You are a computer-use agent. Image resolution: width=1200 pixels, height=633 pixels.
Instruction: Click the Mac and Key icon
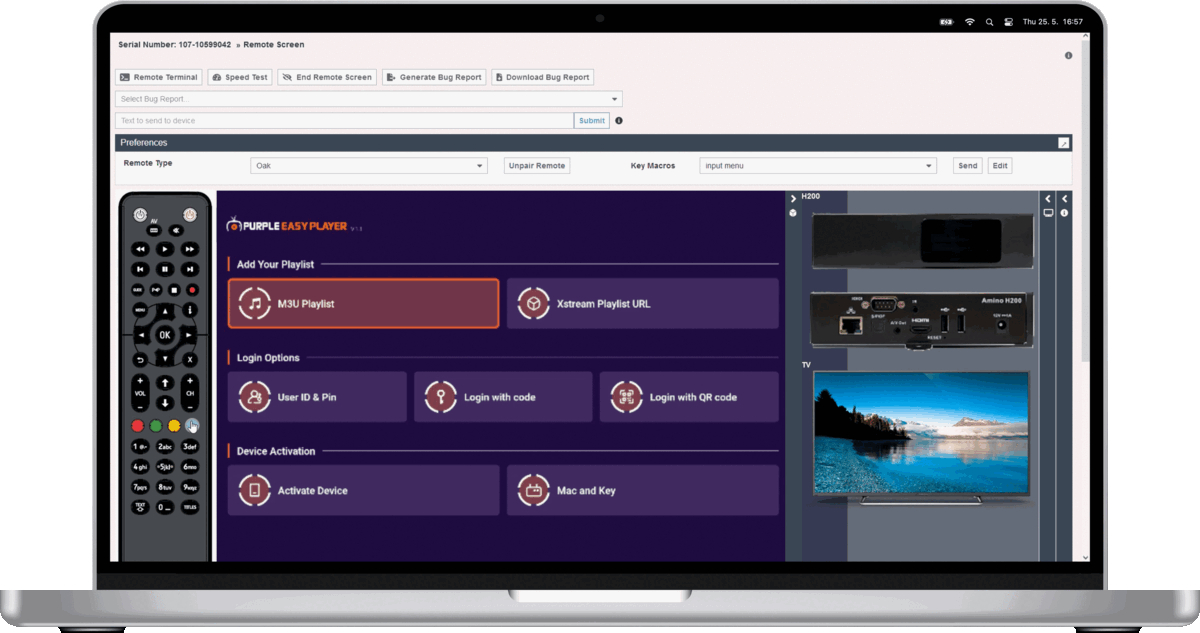[533, 491]
